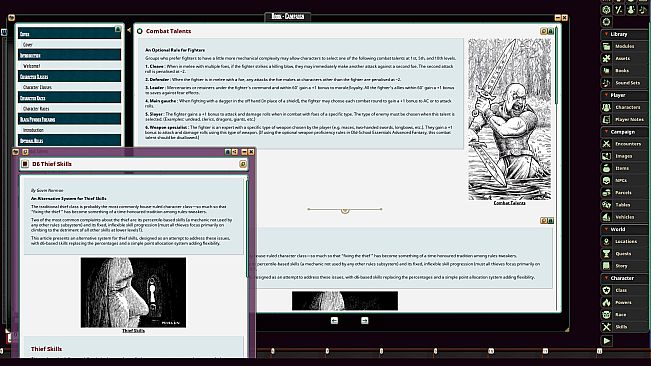Select the Welcome! page in book index
The image size is (651, 366).
(x=69, y=66)
